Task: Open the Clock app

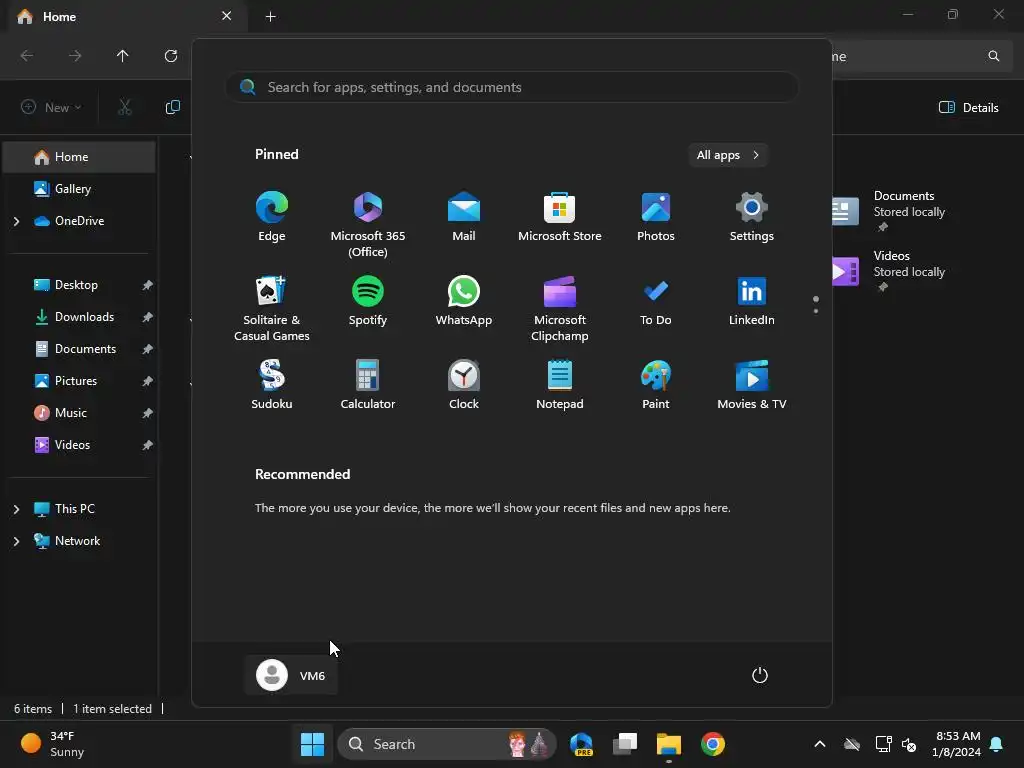Action: click(x=464, y=385)
